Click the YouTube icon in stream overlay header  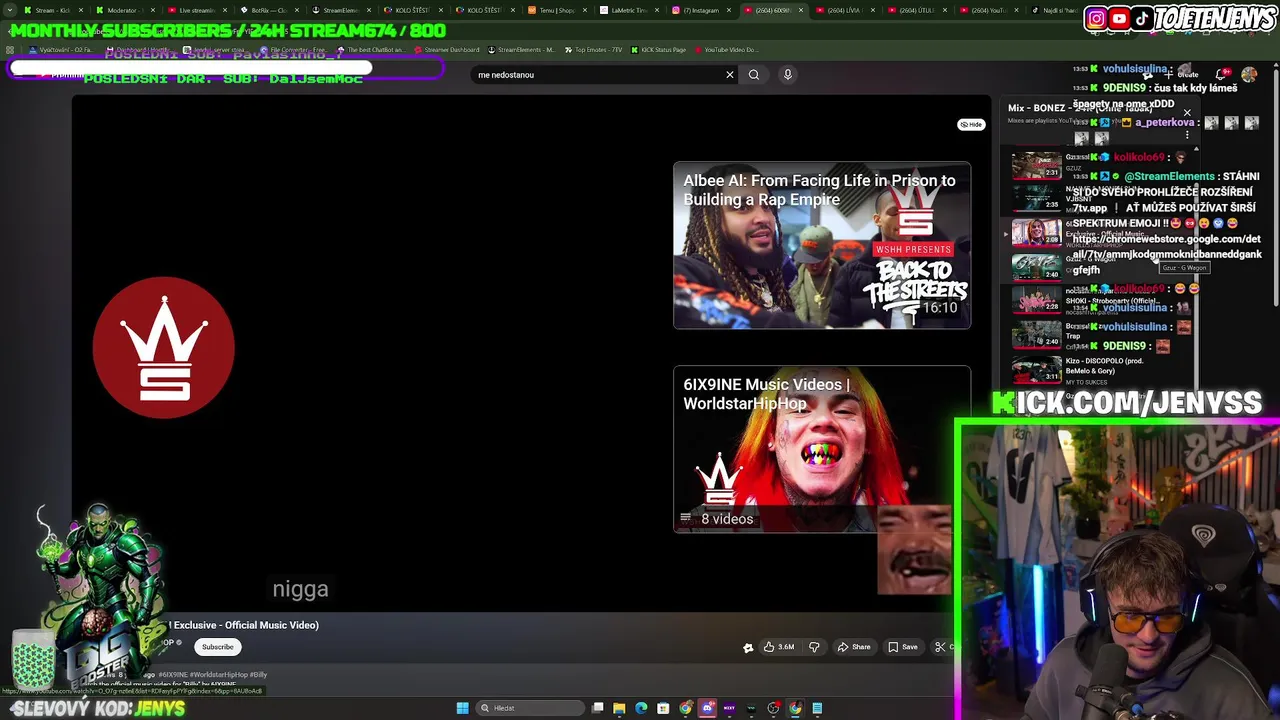pos(1119,18)
